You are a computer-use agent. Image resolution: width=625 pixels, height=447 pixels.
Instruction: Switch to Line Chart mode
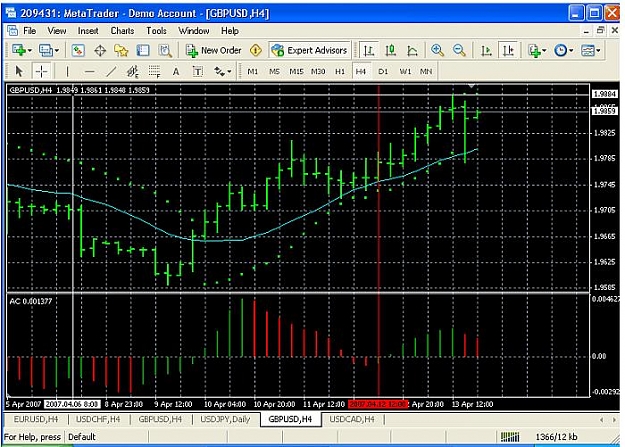pos(412,51)
